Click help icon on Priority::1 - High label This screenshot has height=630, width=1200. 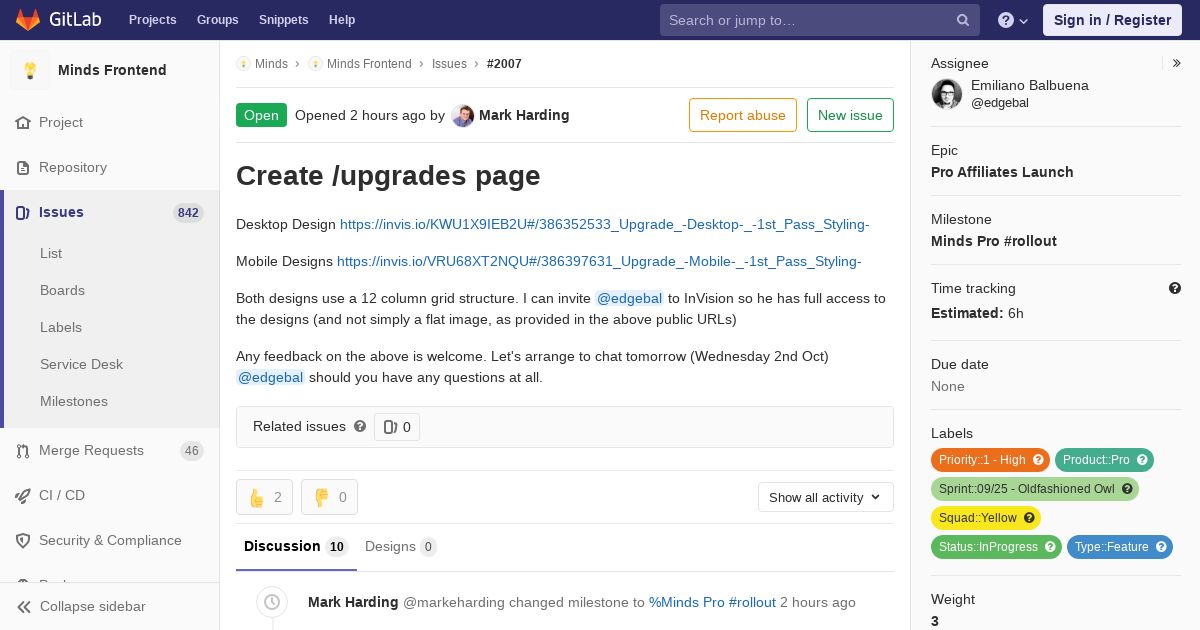point(1038,460)
